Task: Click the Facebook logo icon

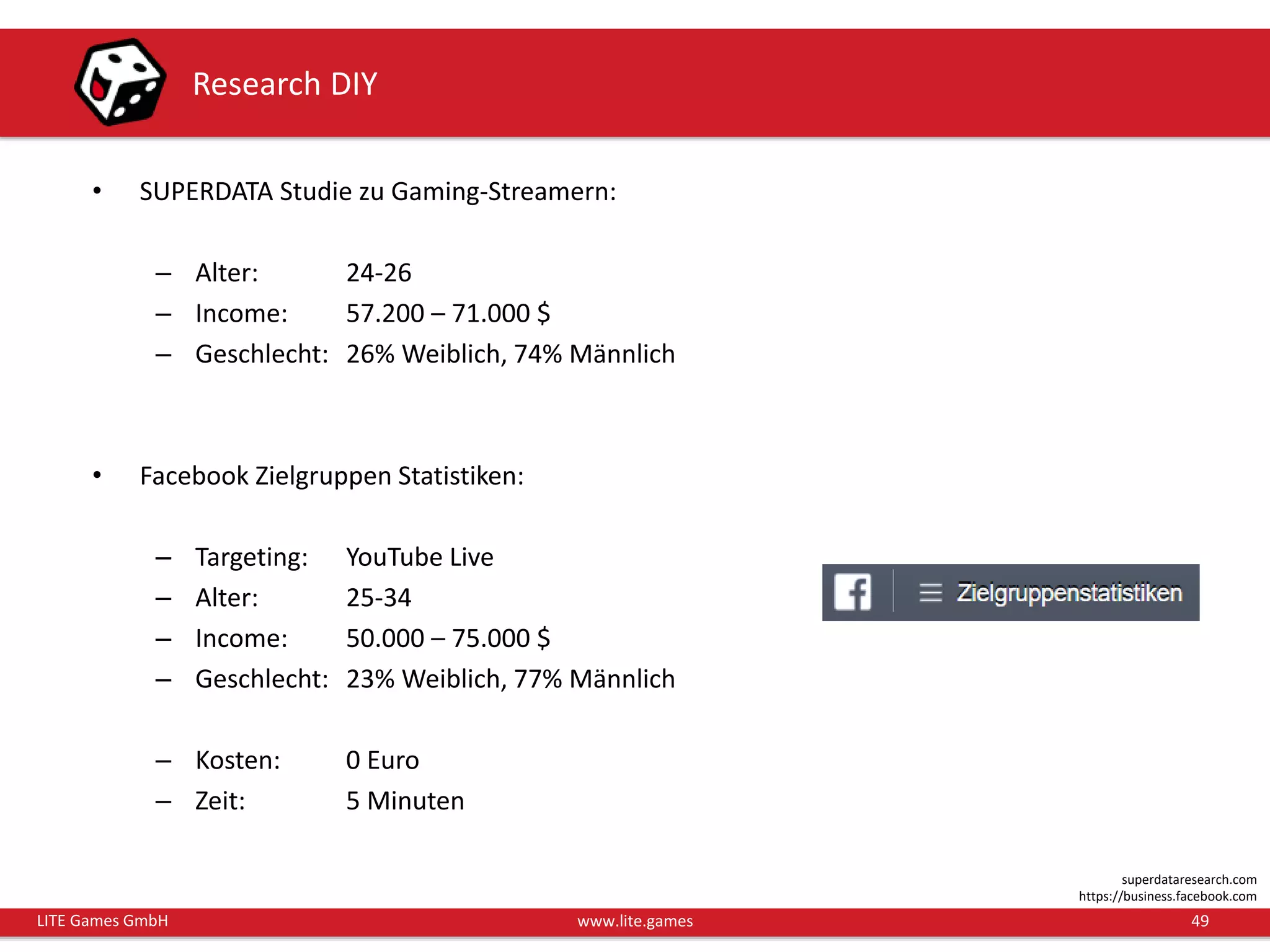Action: [853, 592]
